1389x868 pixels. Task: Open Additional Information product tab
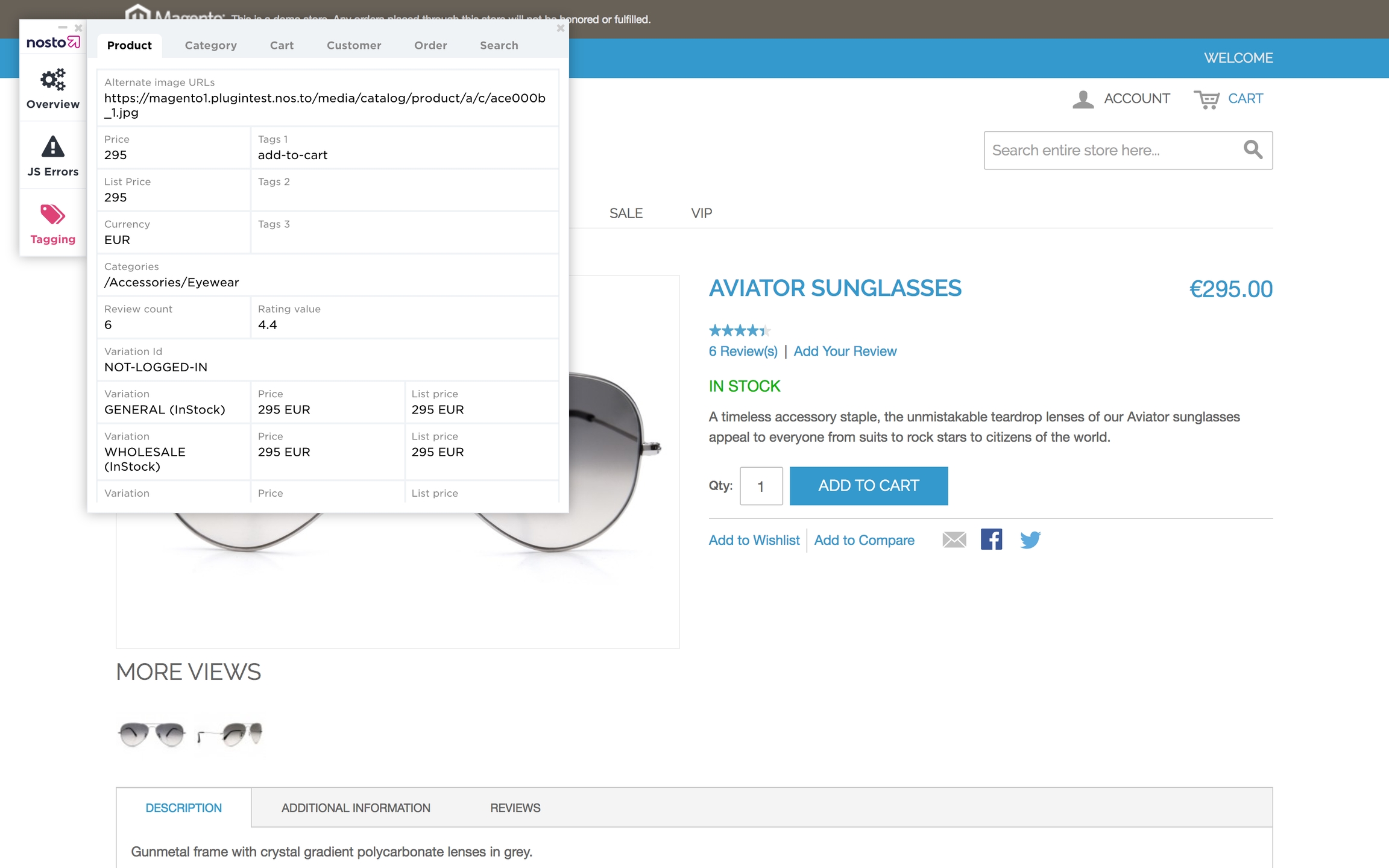pyautogui.click(x=356, y=808)
